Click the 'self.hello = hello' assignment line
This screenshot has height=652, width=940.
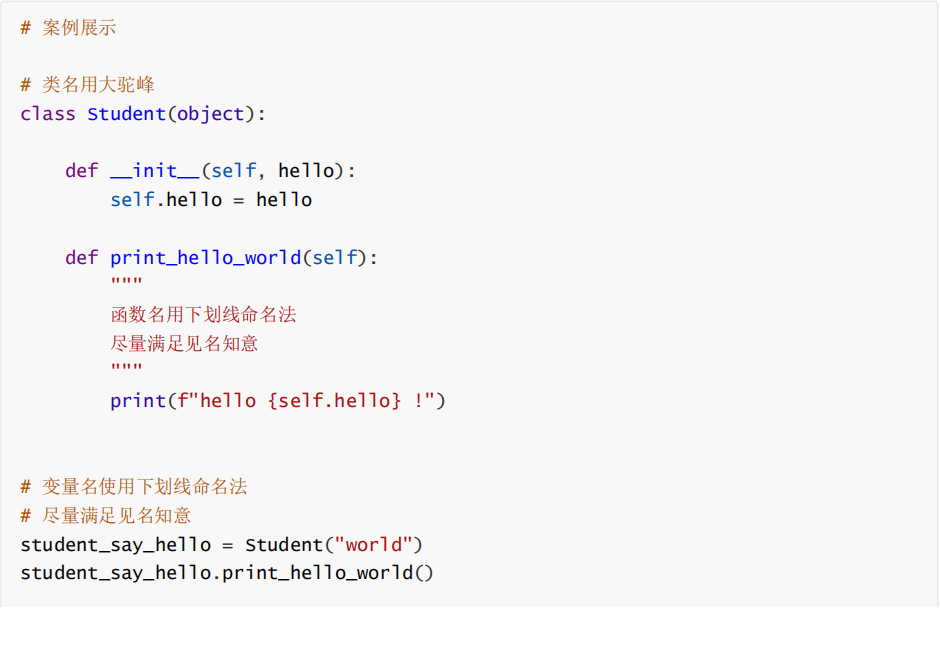tap(211, 200)
